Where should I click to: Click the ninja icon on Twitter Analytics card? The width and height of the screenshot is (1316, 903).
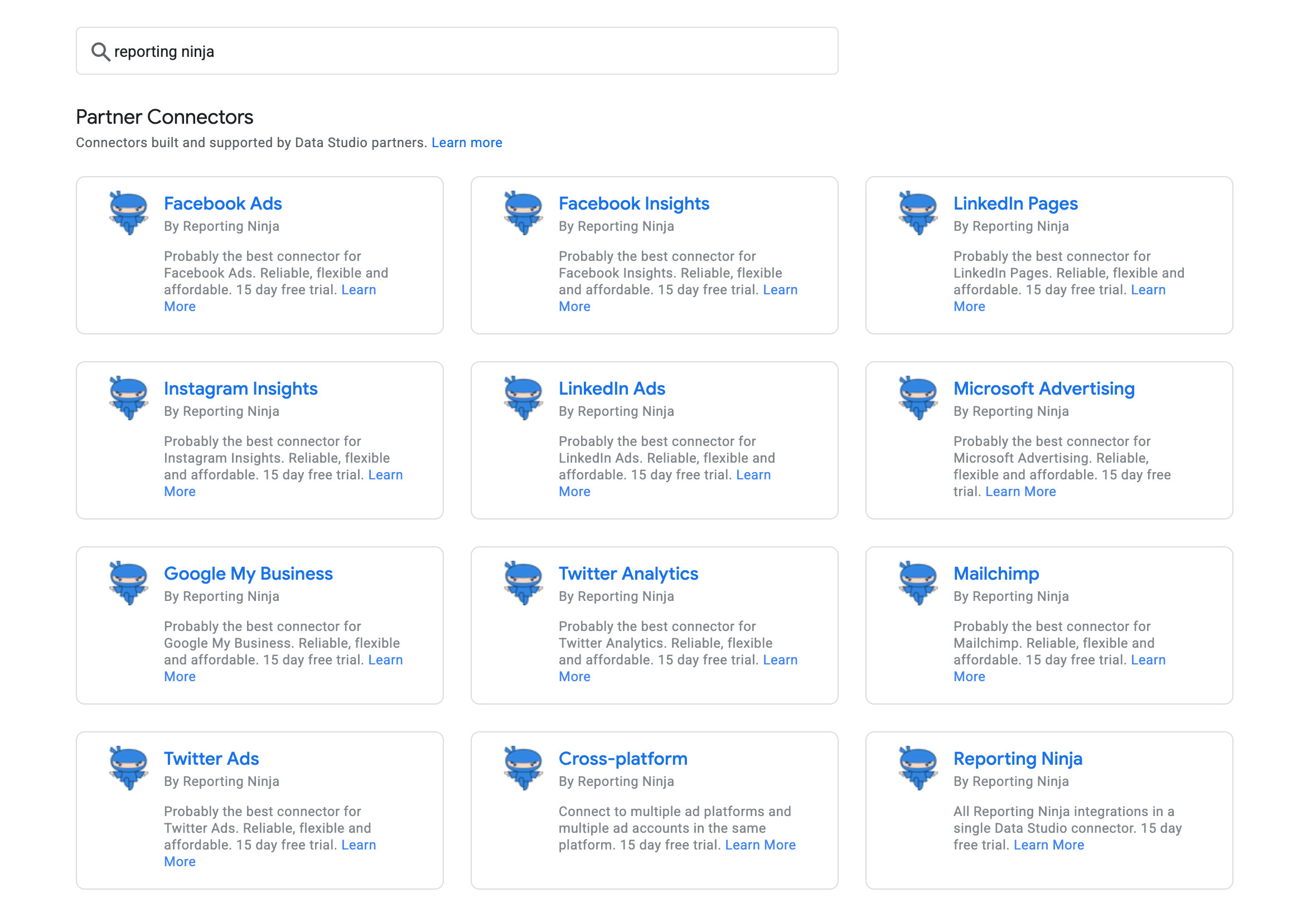523,583
